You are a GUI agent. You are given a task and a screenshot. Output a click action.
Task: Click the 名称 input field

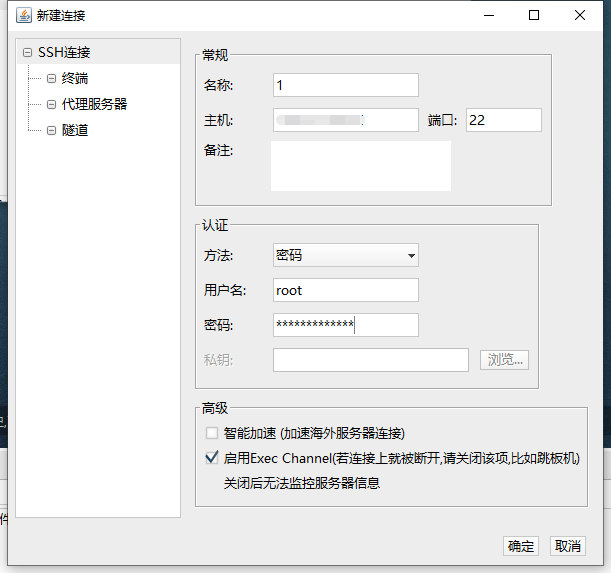pyautogui.click(x=346, y=85)
